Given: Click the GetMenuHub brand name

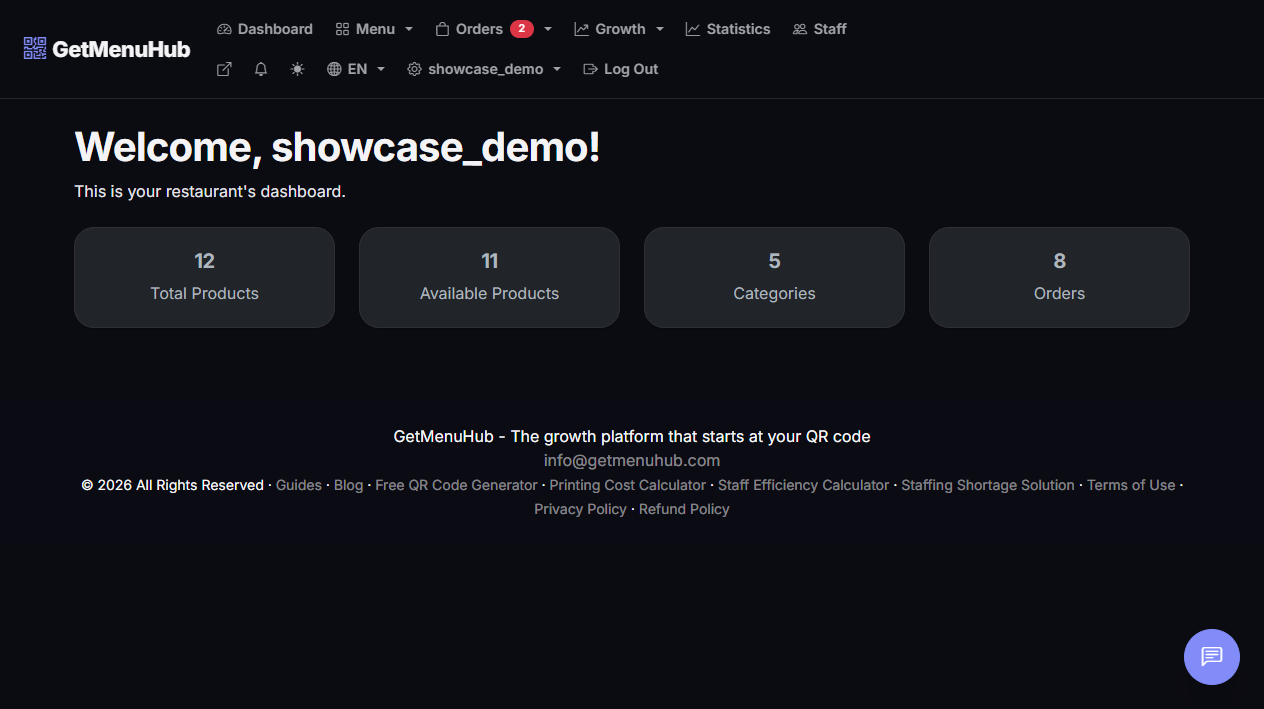Looking at the screenshot, I should 121,49.
